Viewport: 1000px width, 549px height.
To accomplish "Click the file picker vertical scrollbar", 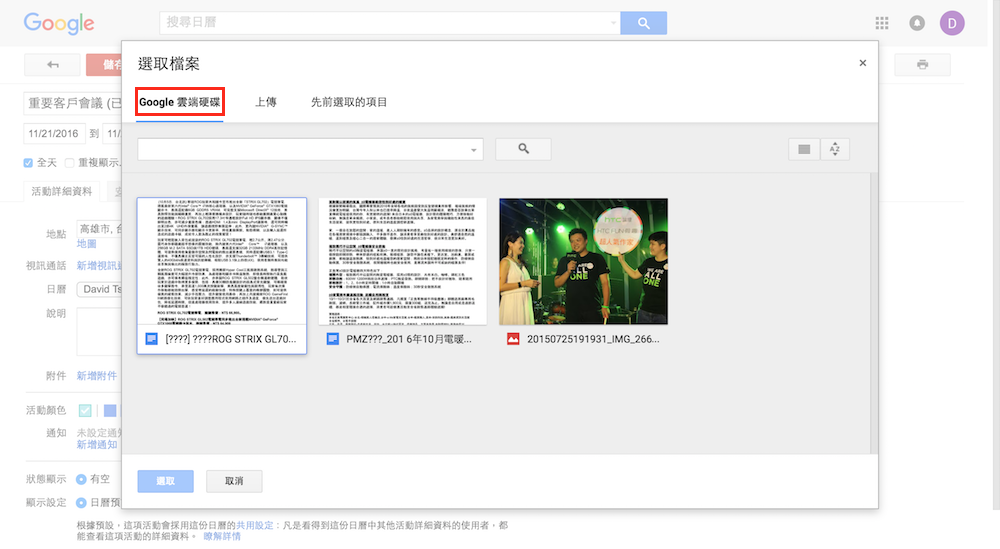I will click(x=874, y=312).
